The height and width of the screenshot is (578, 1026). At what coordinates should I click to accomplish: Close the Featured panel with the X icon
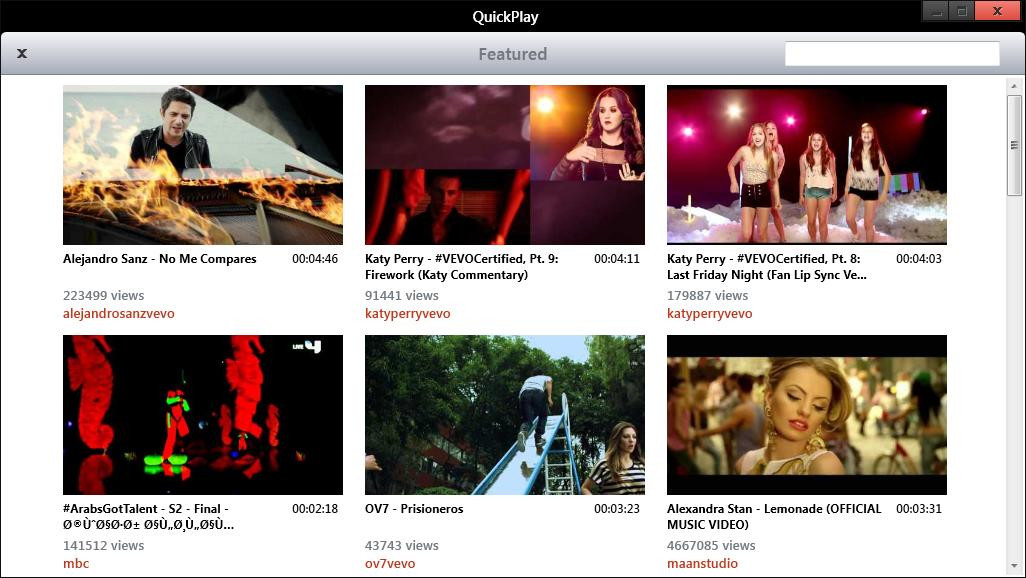point(22,54)
